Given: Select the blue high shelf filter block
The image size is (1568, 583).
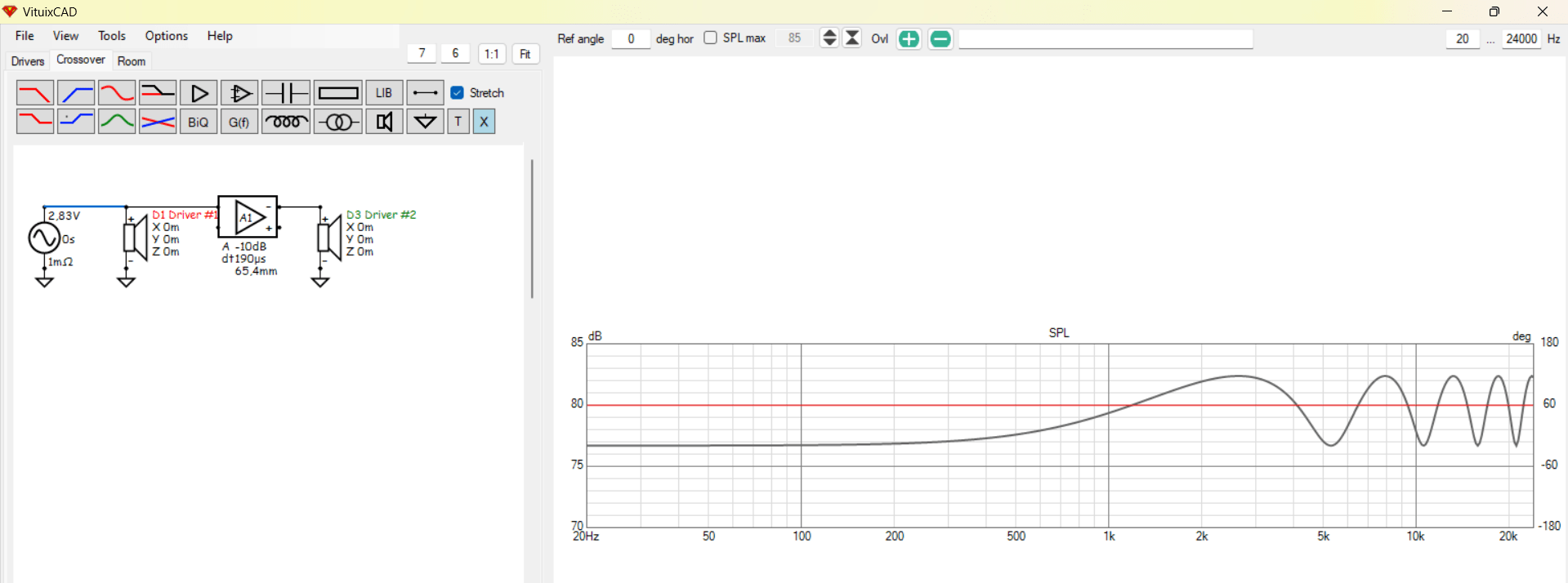Looking at the screenshot, I should (76, 122).
